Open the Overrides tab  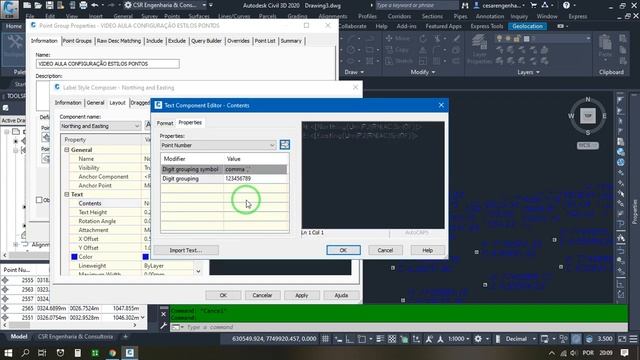[x=238, y=41]
